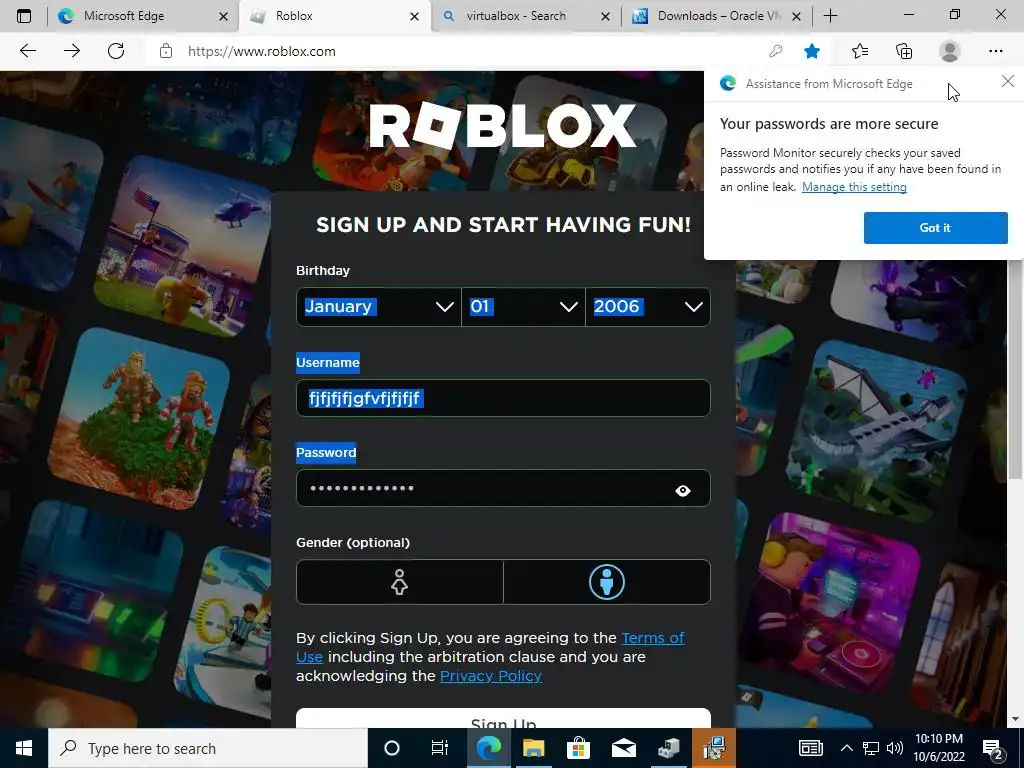Close the virtualbox Search tab
Viewport: 1024px width, 768px height.
pyautogui.click(x=605, y=16)
